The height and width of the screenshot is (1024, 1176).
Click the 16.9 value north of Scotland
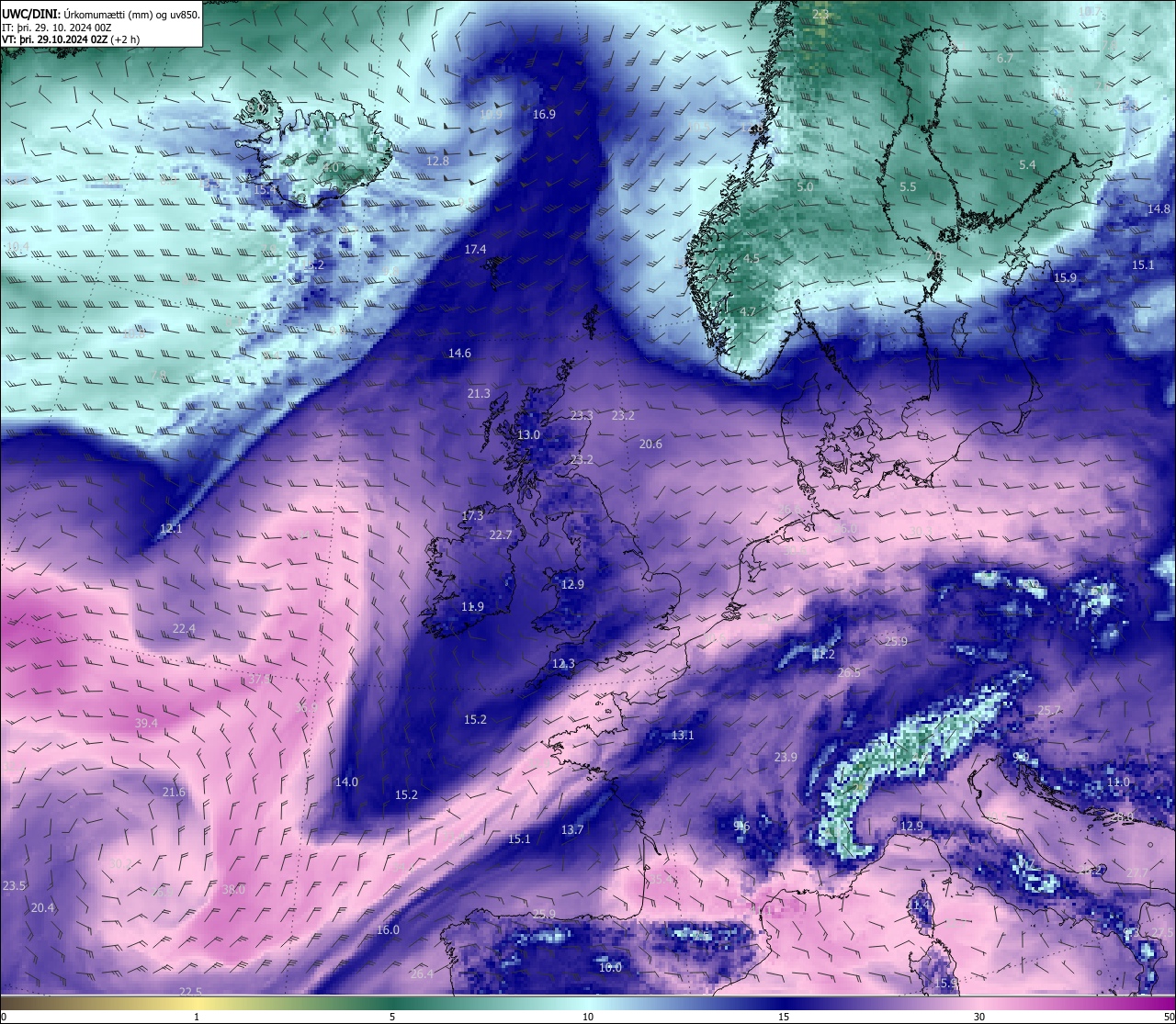544,114
